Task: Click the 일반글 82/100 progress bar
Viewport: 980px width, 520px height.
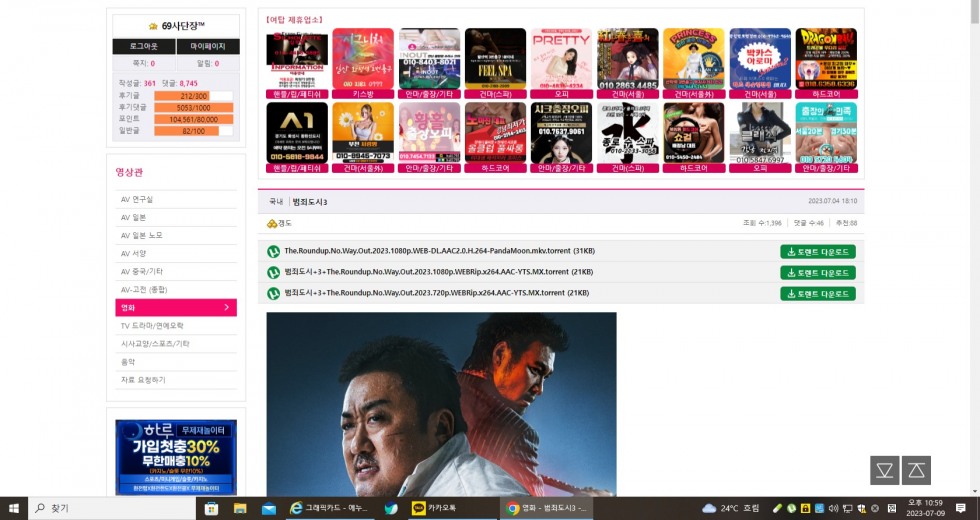Action: 194,131
